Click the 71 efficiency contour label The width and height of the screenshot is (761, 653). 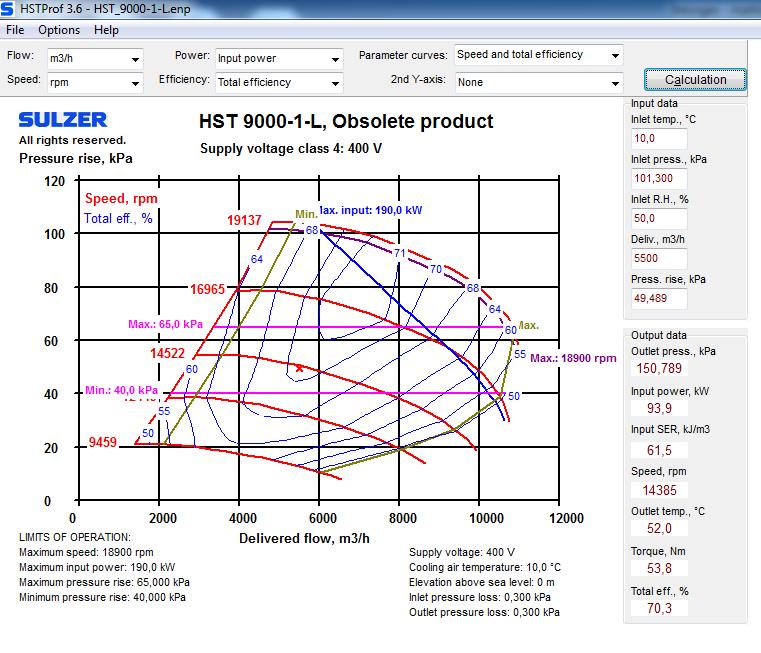(x=399, y=253)
